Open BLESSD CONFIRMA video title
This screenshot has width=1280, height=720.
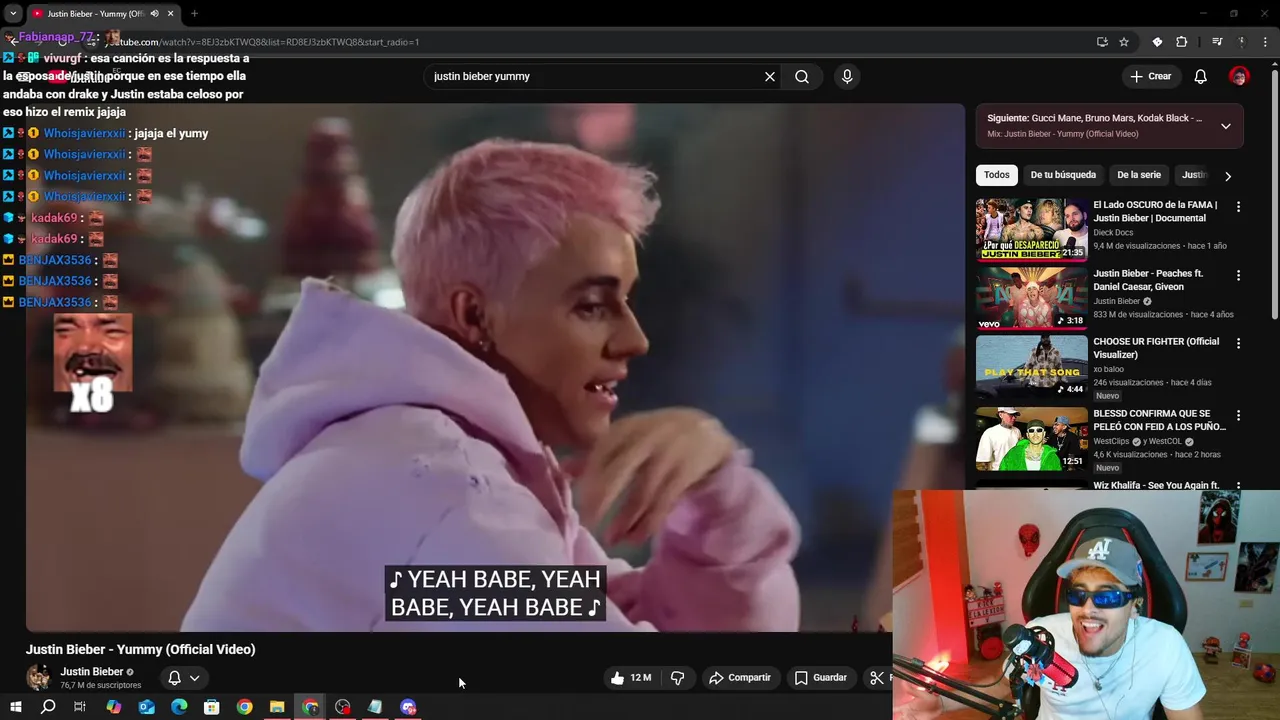coord(1159,420)
